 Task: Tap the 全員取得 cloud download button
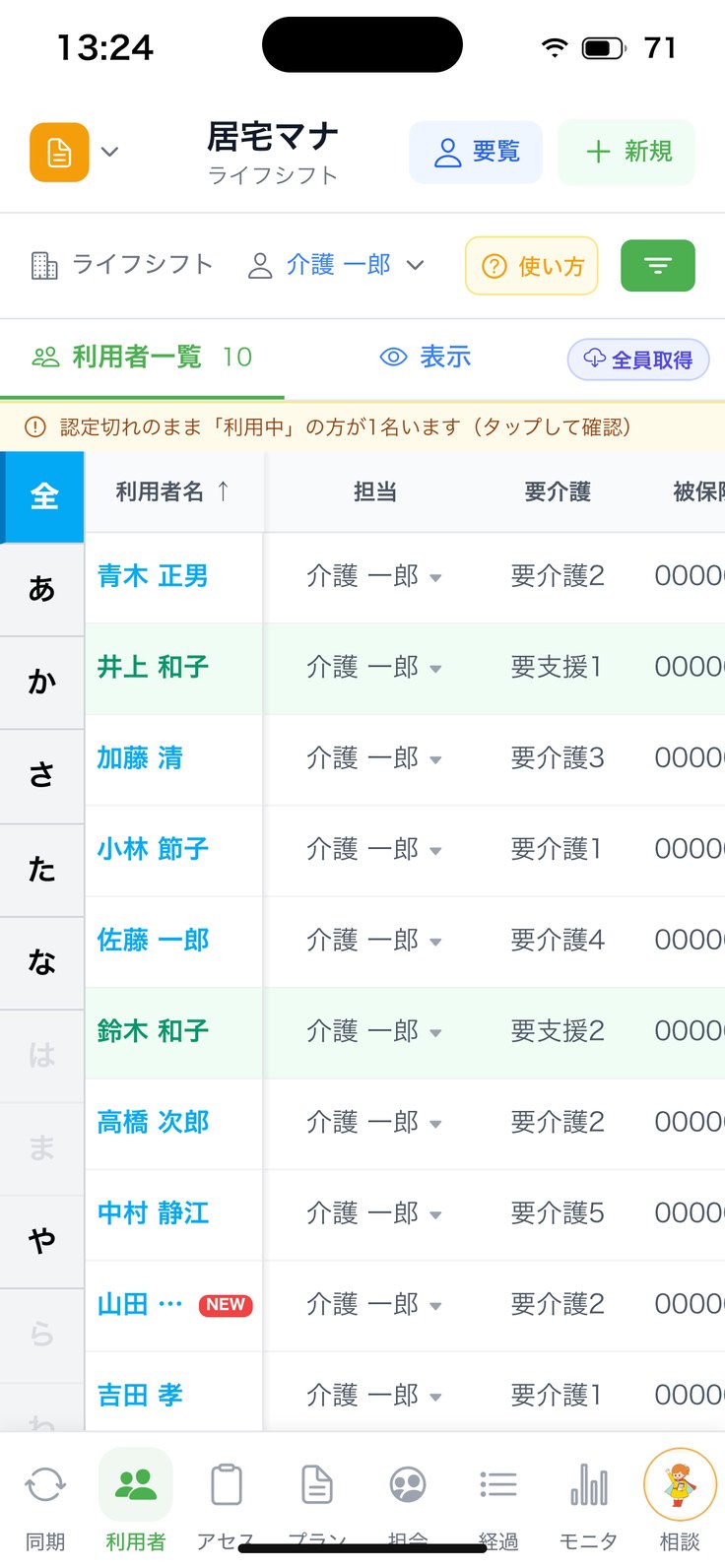pyautogui.click(x=638, y=359)
